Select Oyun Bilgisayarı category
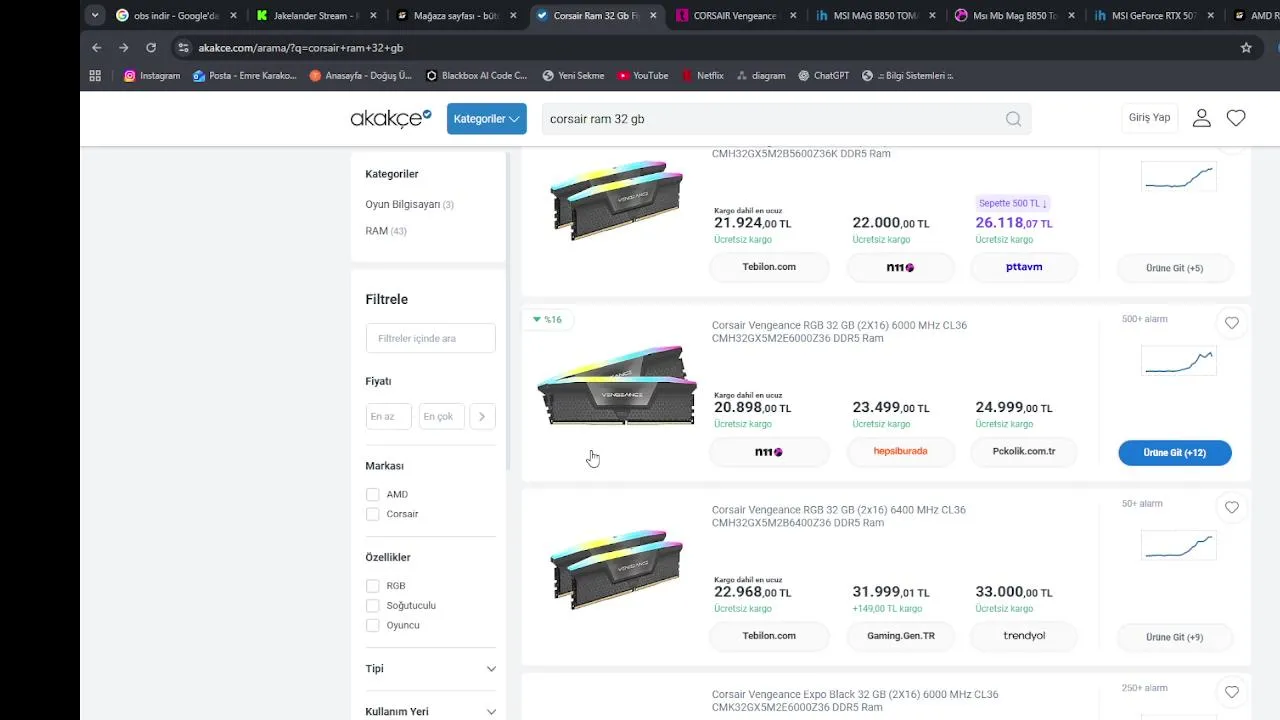Viewport: 1280px width, 720px height. pos(409,204)
